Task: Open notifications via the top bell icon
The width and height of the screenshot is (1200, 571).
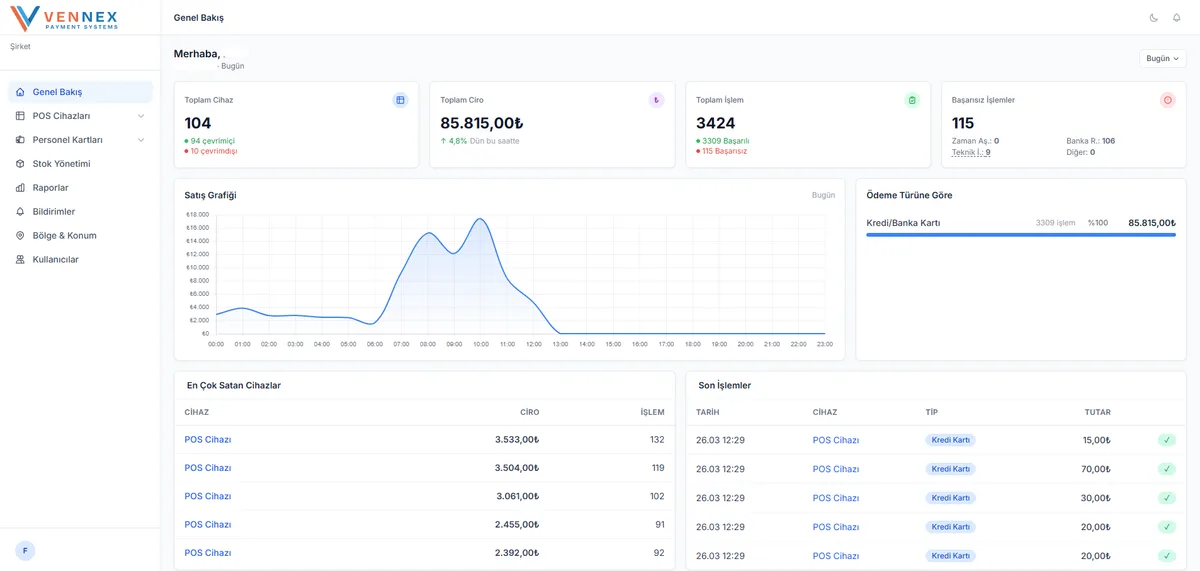Action: click(1176, 17)
